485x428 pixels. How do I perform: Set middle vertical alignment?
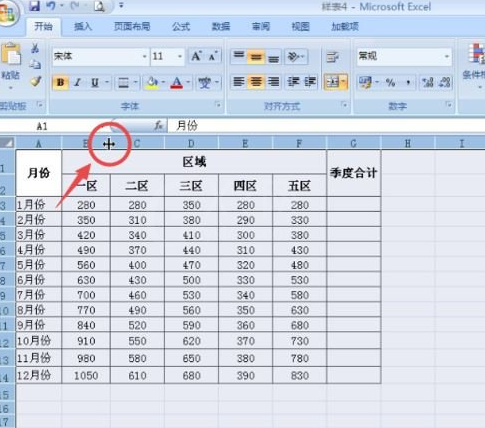coord(256,56)
